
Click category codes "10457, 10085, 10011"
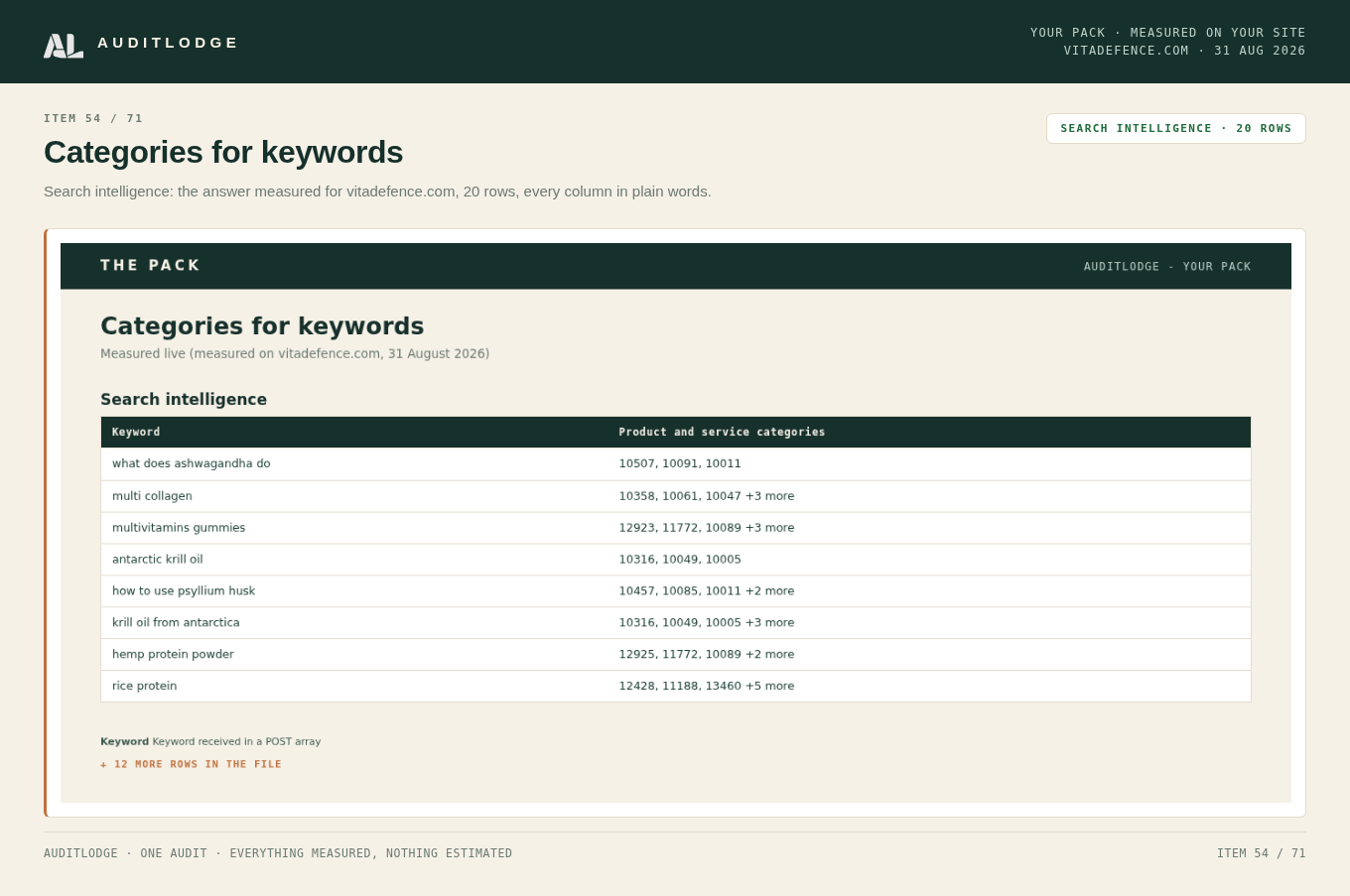(680, 591)
